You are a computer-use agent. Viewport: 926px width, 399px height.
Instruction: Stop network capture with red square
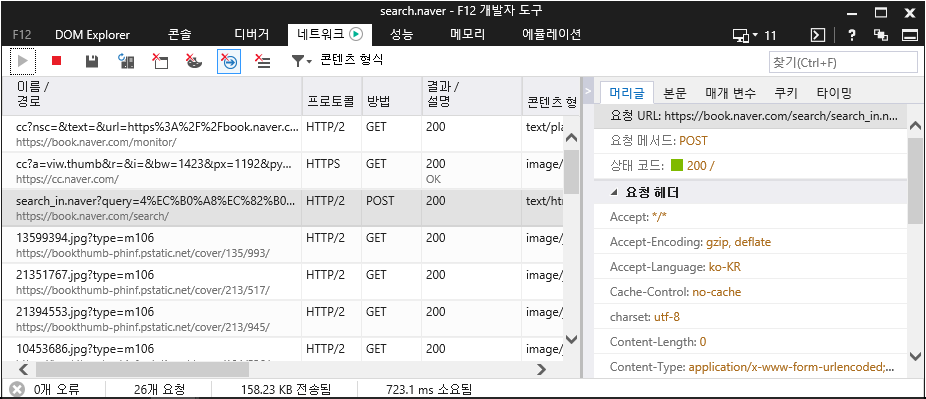click(57, 61)
